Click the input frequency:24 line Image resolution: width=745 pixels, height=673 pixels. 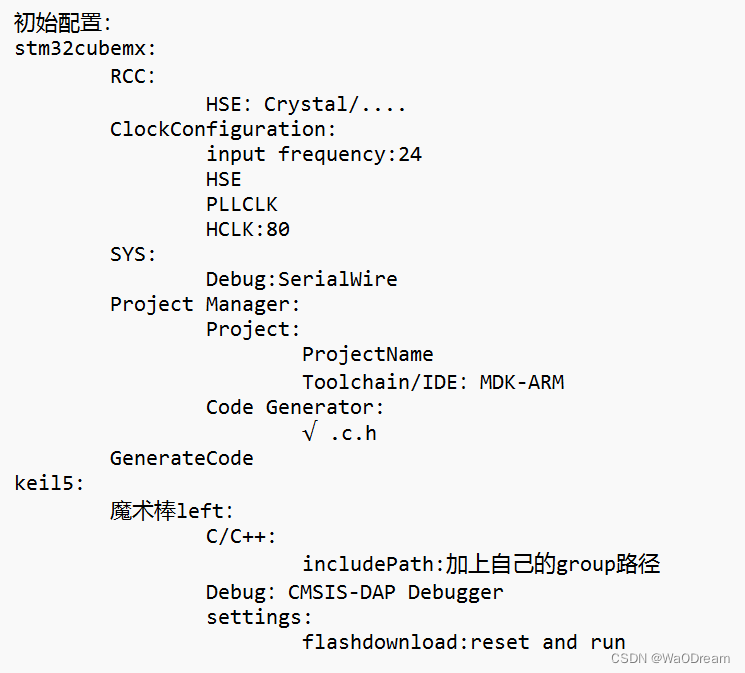(x=314, y=154)
